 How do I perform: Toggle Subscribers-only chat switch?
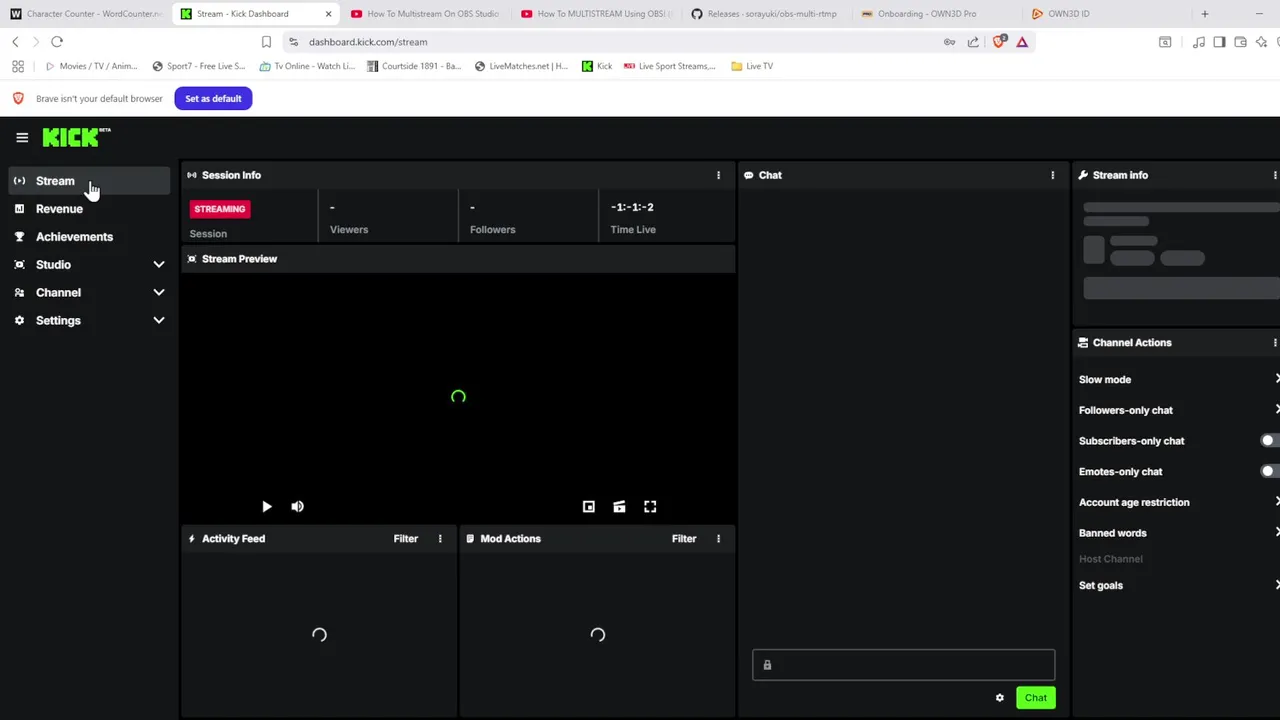tap(1269, 441)
